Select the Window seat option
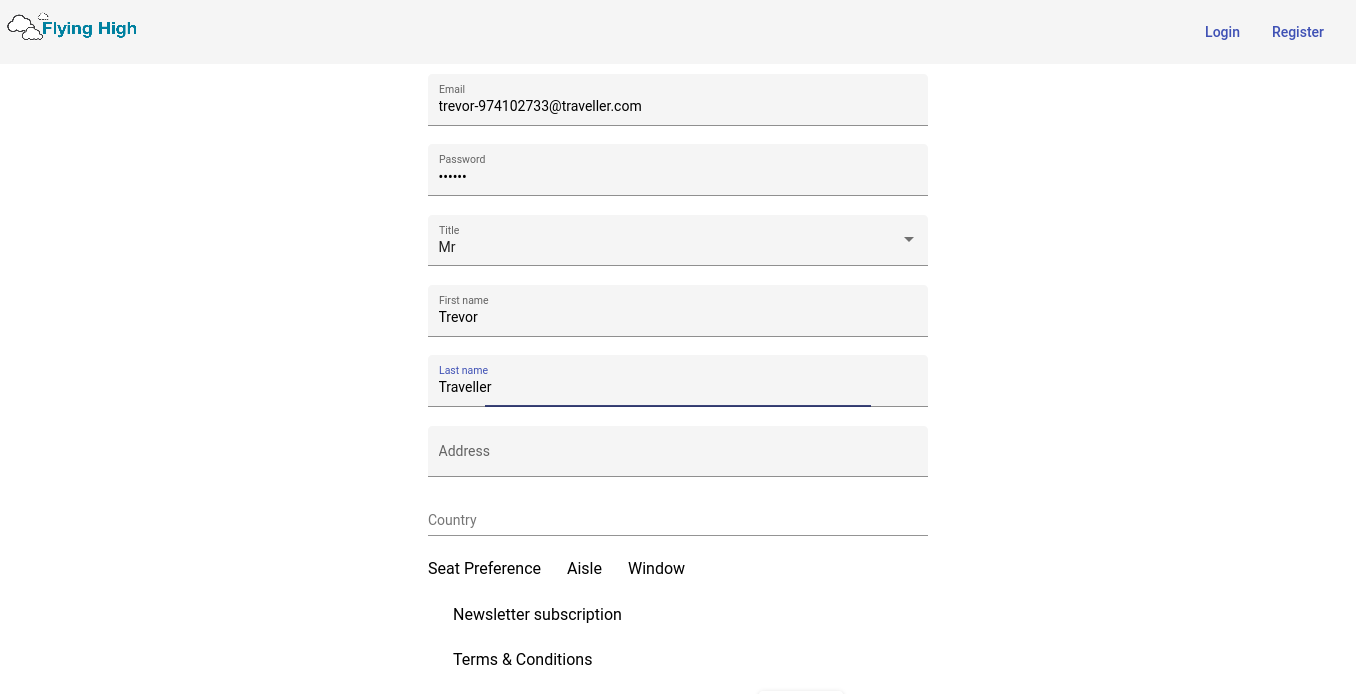This screenshot has width=1366, height=694. 656,568
